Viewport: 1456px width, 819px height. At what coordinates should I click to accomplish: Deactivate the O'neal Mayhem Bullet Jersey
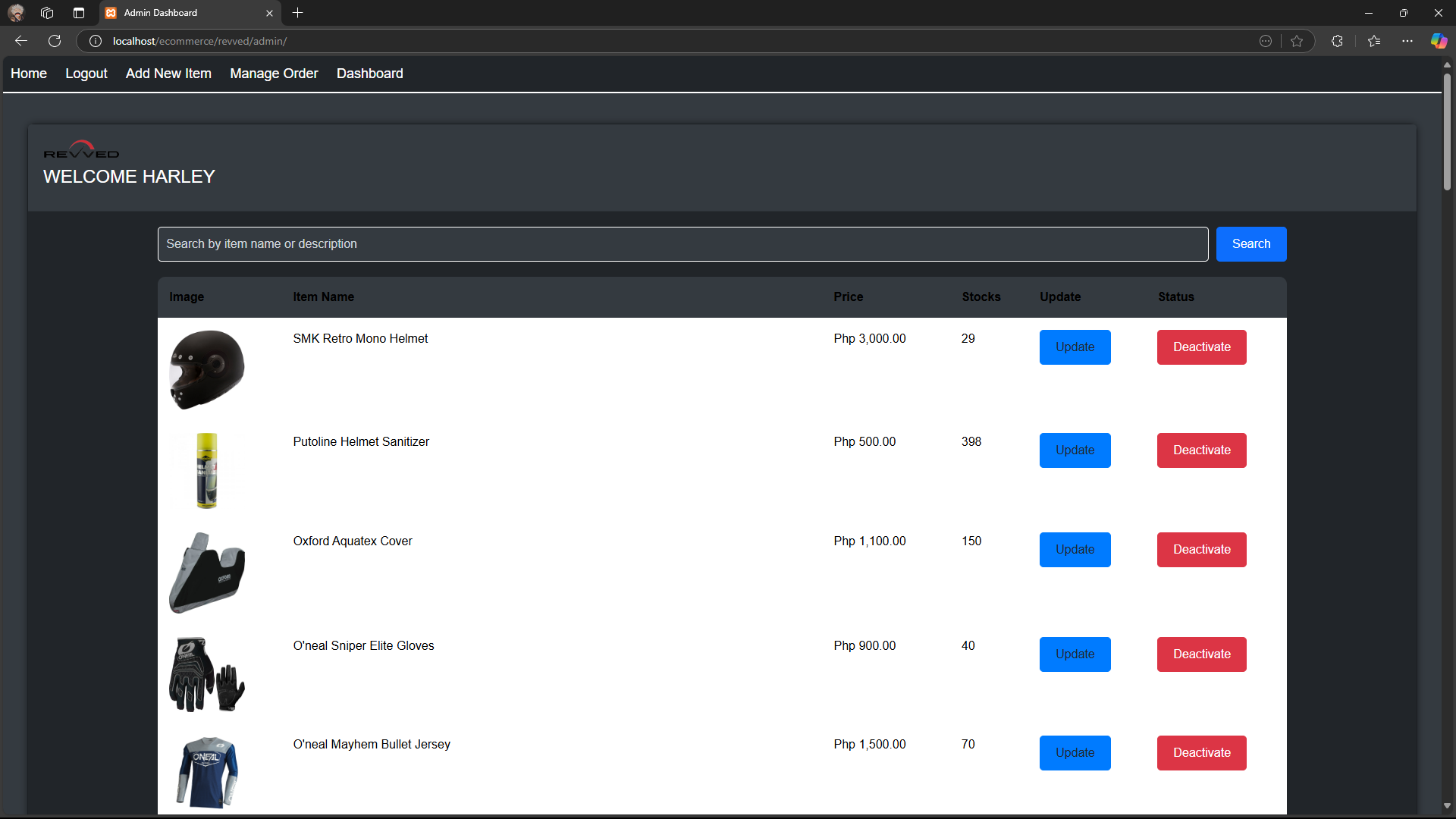tap(1201, 753)
